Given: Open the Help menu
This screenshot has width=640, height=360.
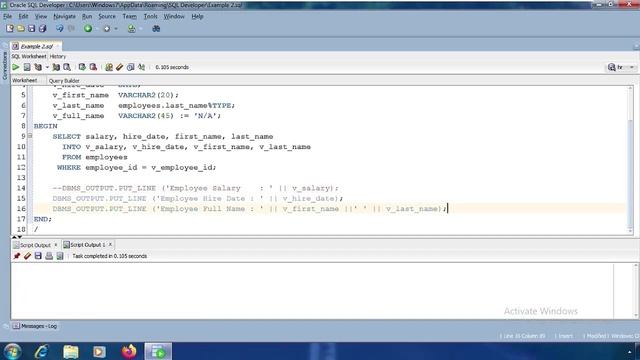Looking at the screenshot, I should [x=197, y=16].
